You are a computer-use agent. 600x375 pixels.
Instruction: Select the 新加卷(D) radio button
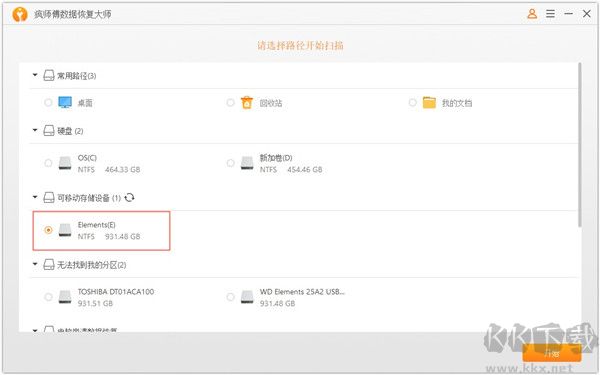(230, 163)
